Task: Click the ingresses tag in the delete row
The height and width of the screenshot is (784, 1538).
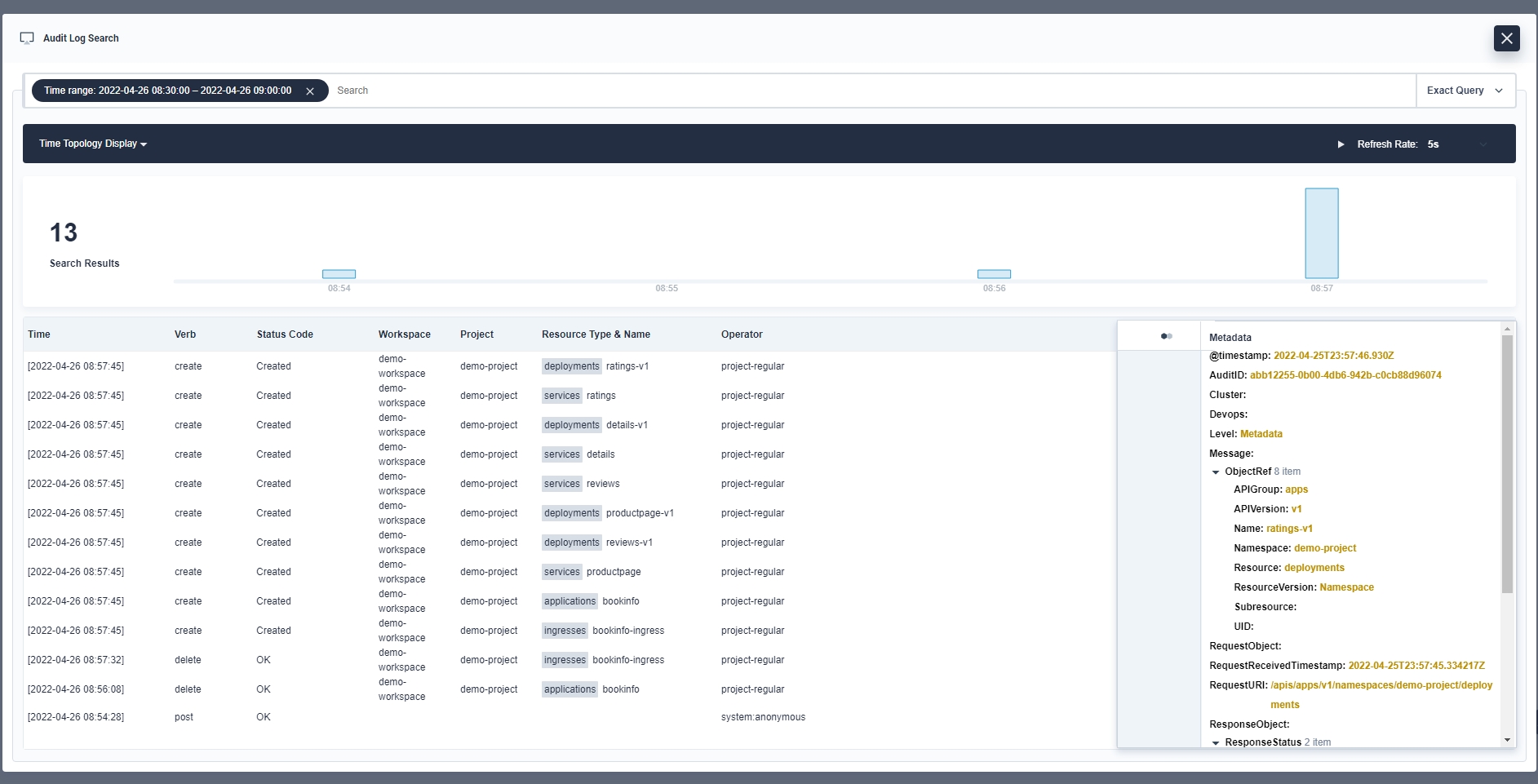Action: click(565, 660)
